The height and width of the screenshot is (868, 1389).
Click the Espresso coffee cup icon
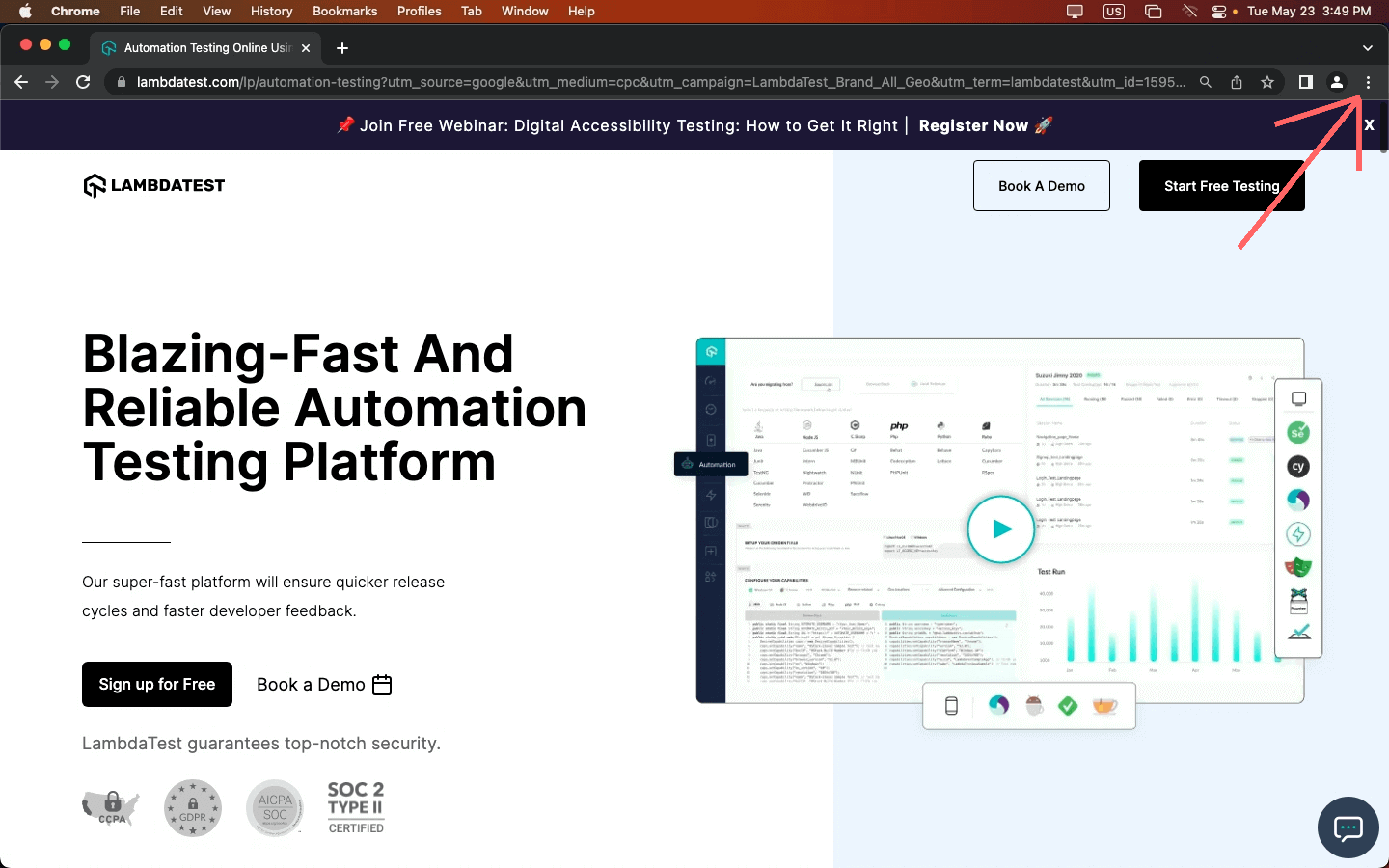pos(1034,705)
